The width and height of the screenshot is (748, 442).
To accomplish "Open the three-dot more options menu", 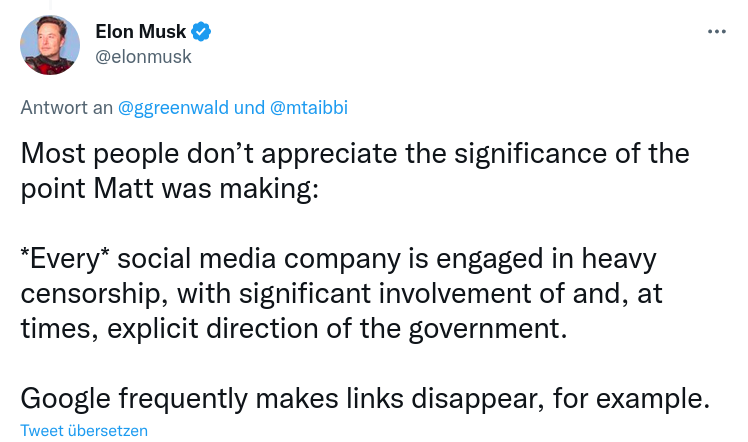I will [x=717, y=32].
